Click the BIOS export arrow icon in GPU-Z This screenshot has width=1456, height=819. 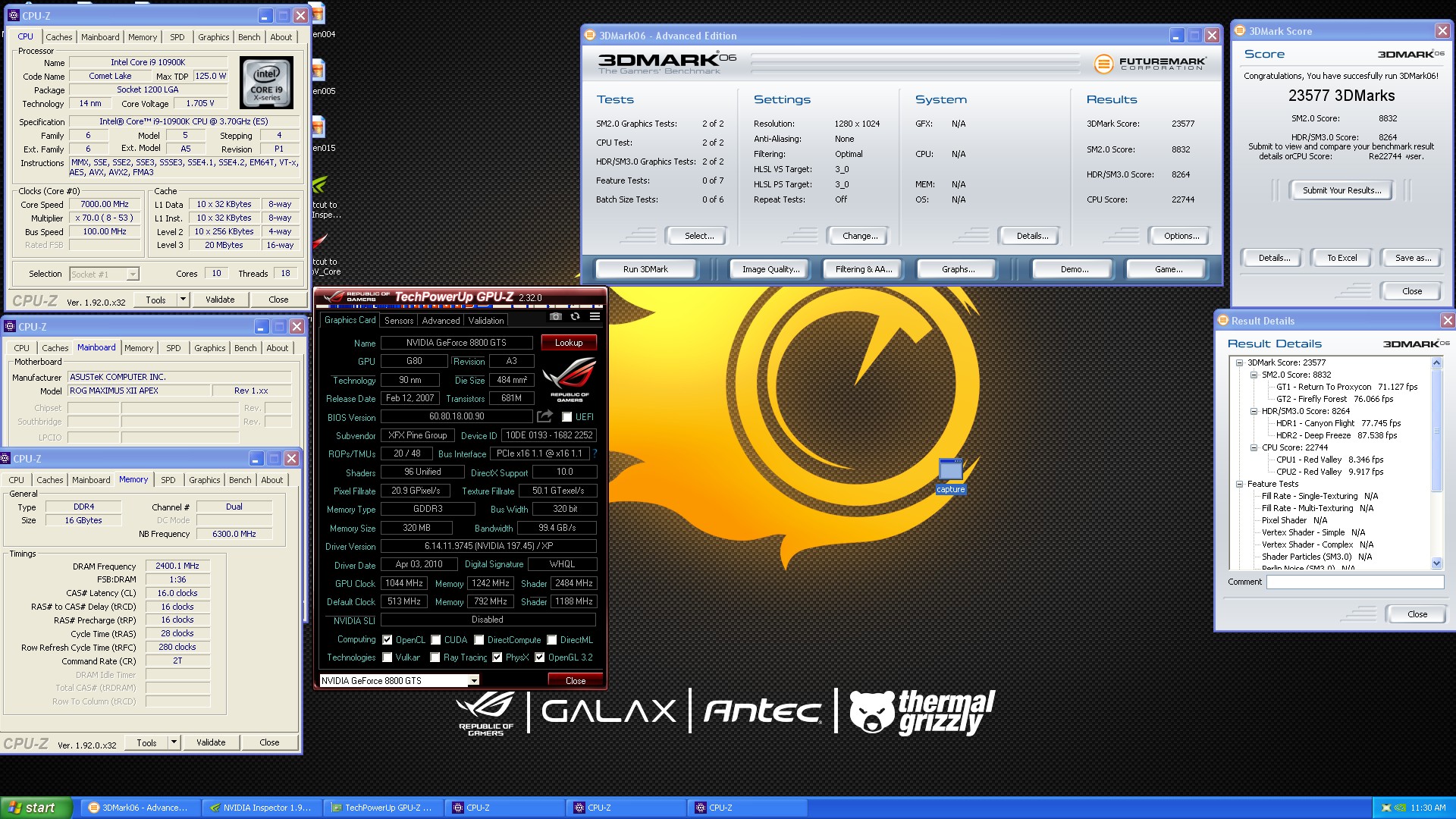click(544, 416)
